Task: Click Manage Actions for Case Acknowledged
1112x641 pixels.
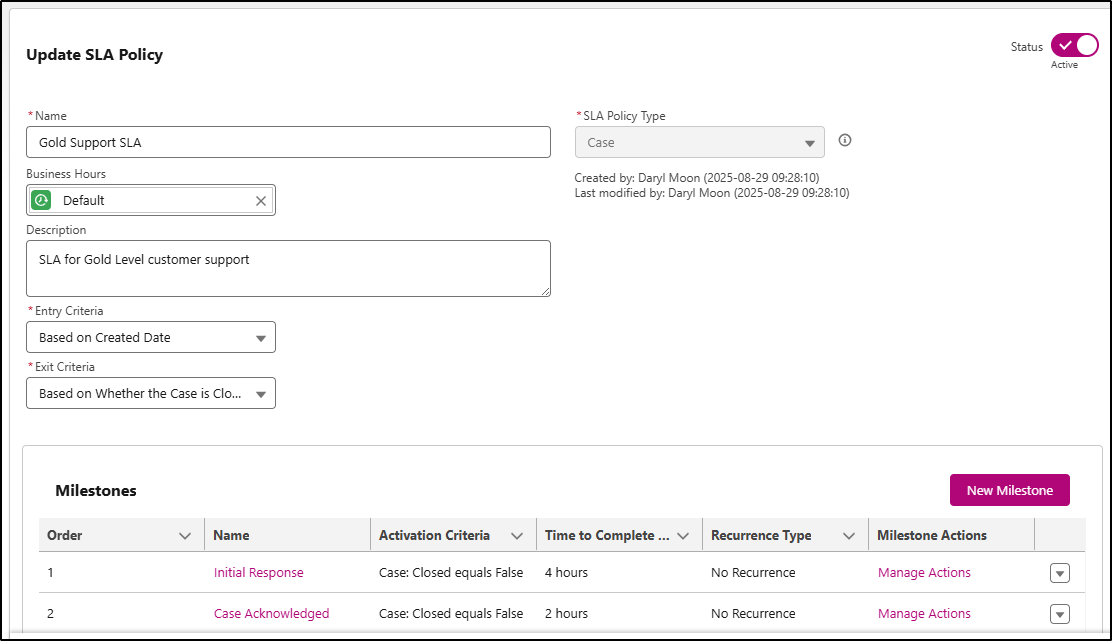Action: (x=924, y=614)
